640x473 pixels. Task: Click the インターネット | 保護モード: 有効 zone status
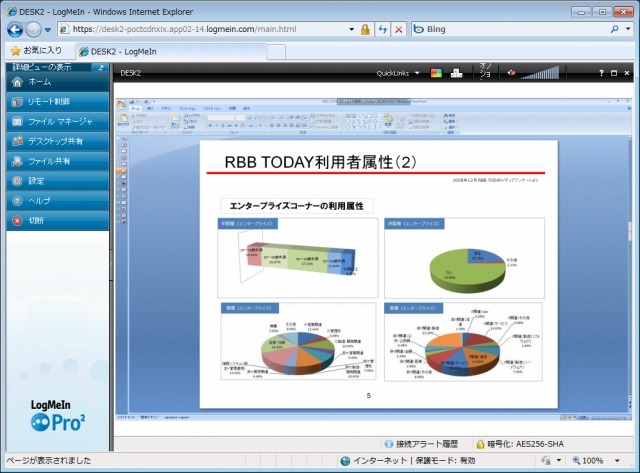[x=408, y=461]
